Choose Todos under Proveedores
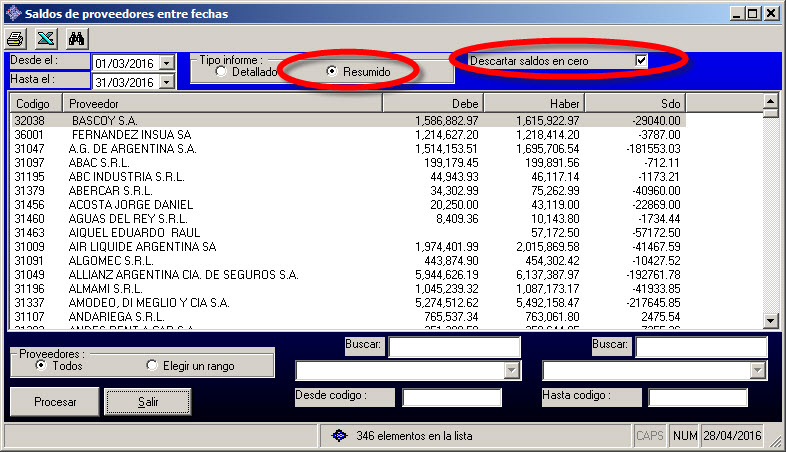Screen dimensions: 786x452 click(41, 366)
